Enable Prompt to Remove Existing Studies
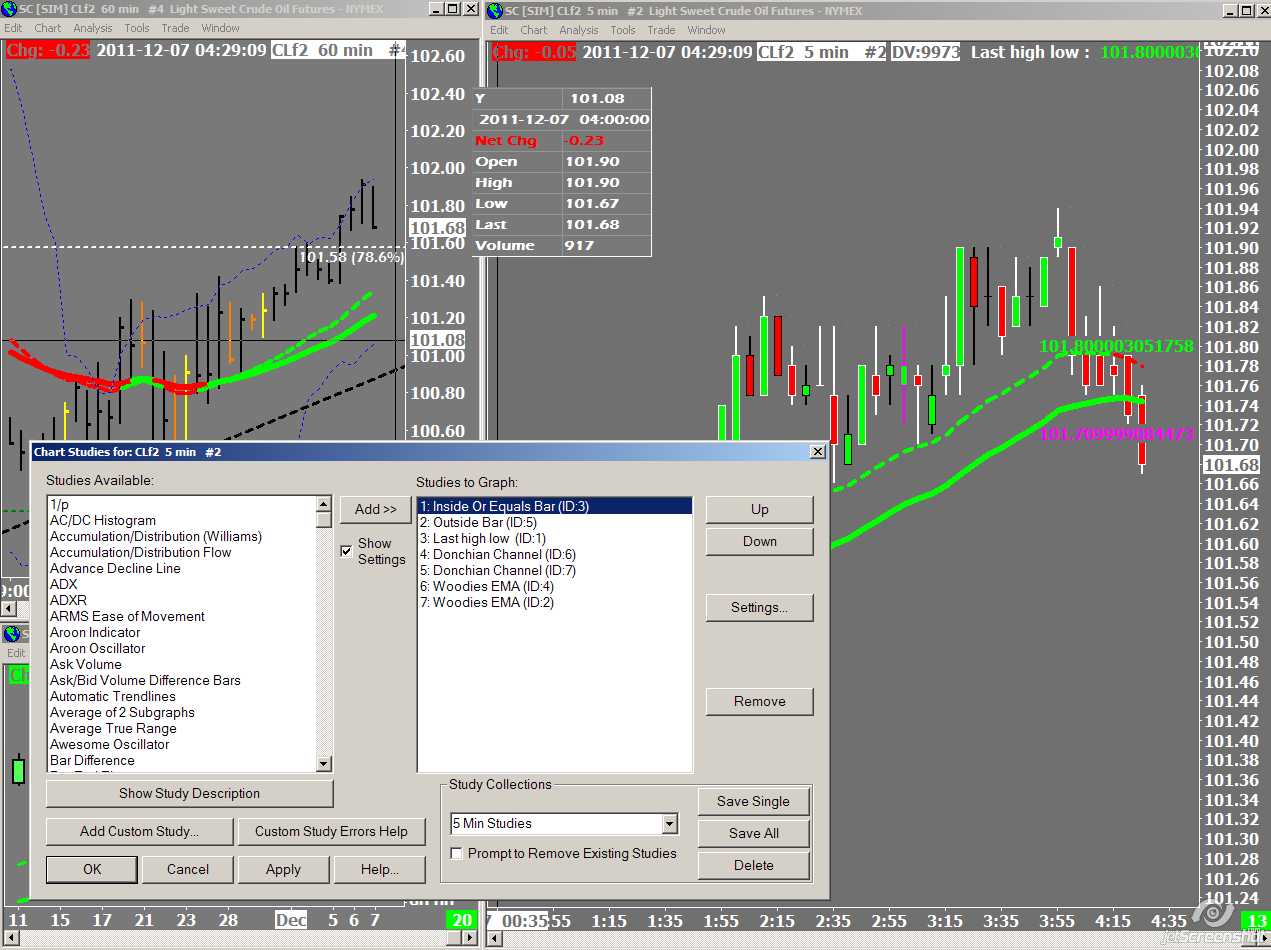Screen dimensions: 1271x950 click(457, 853)
